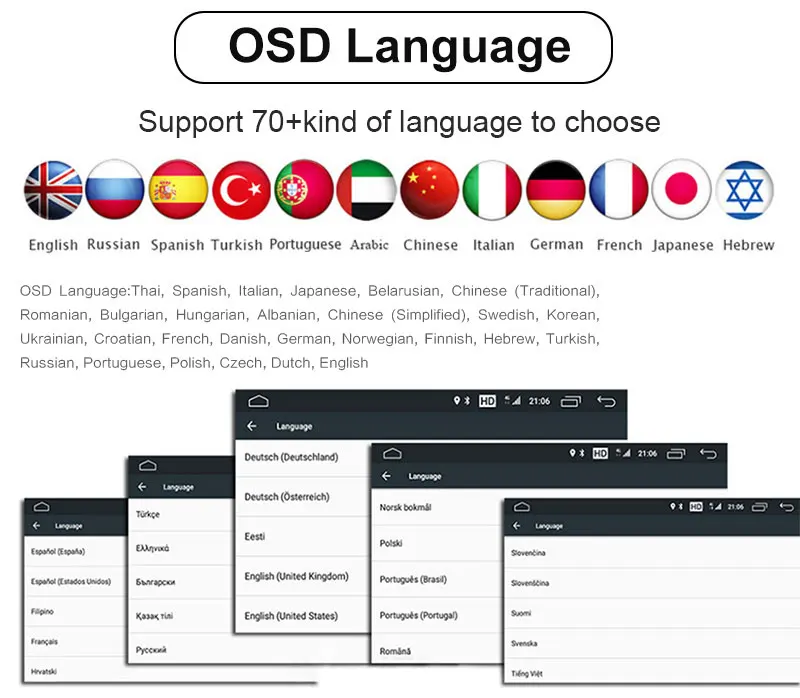Click the OSD Language title banner

[x=393, y=47]
